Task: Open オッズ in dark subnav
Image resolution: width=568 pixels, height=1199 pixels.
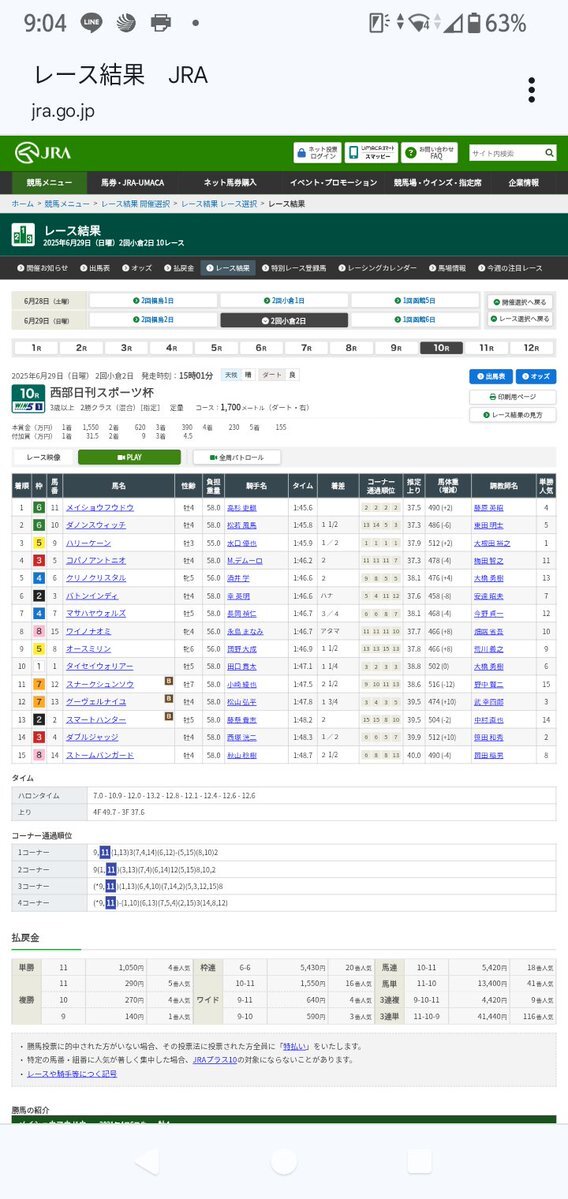Action: [136, 268]
